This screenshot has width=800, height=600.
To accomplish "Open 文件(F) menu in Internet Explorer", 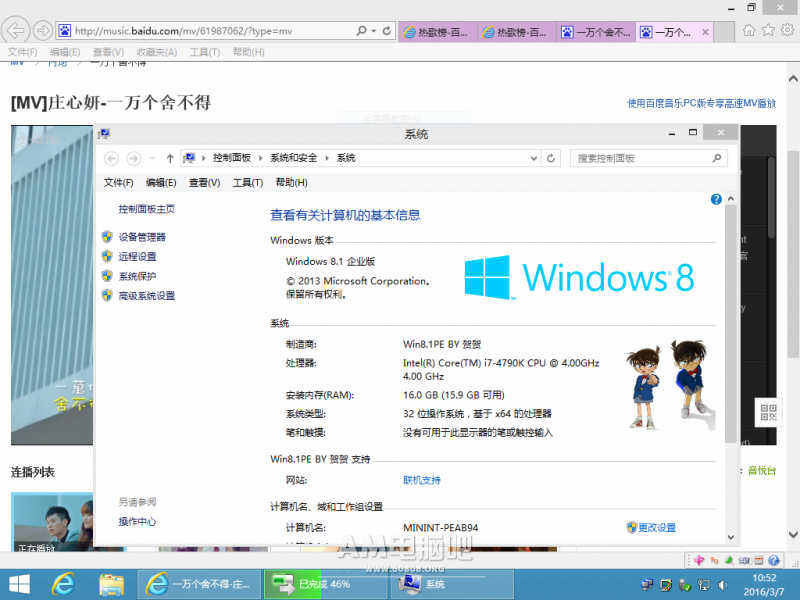I will point(22,52).
